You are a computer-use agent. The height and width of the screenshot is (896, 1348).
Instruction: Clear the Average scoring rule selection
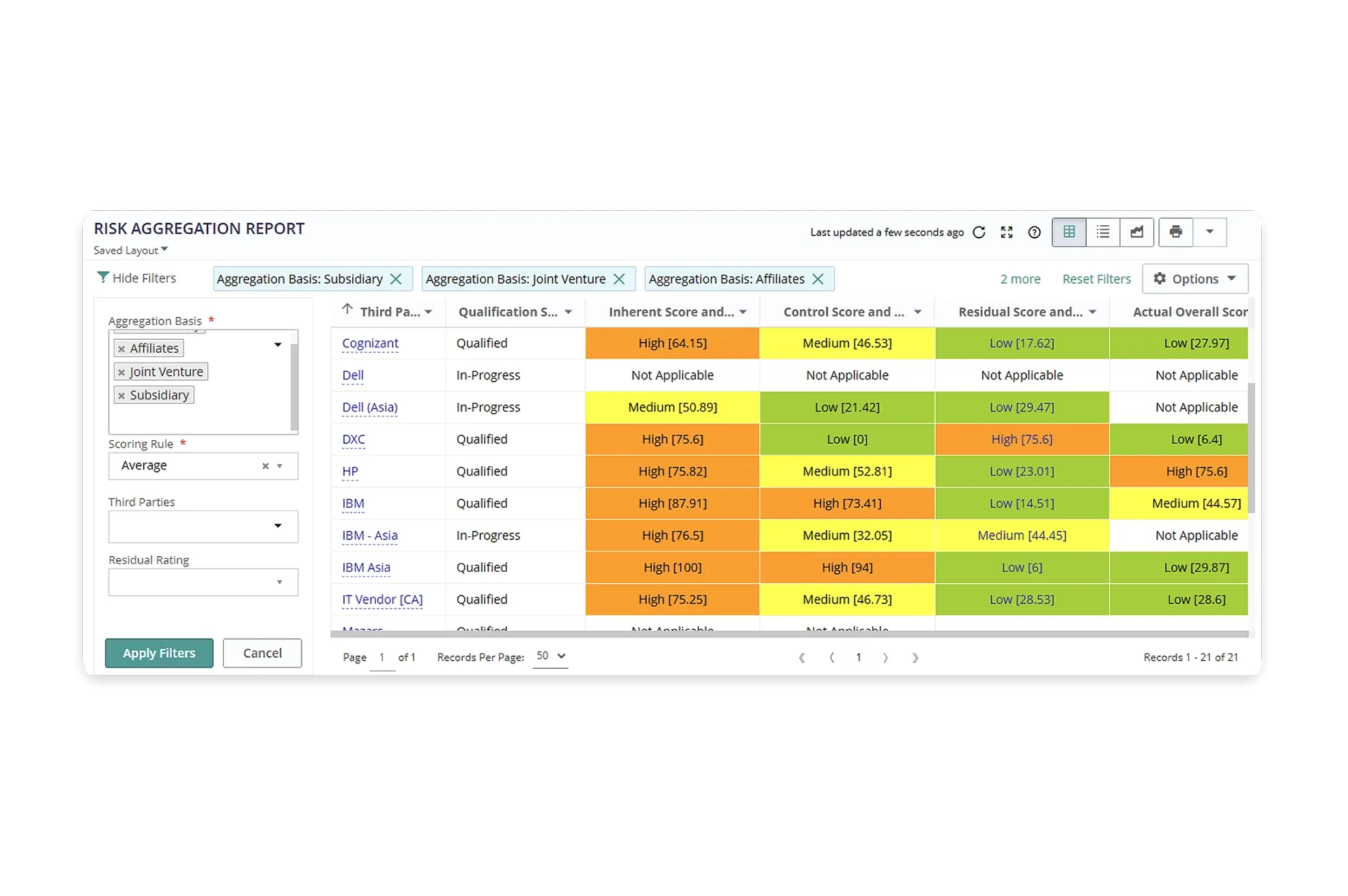coord(266,466)
